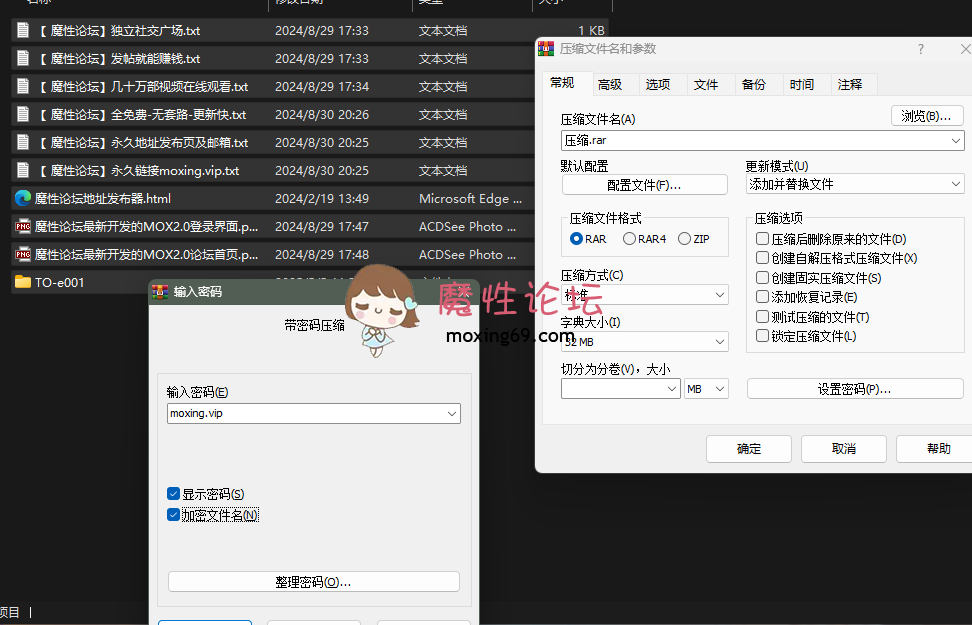Enable 压缩后删除原来的文件 option
This screenshot has height=625, width=972.
762,239
